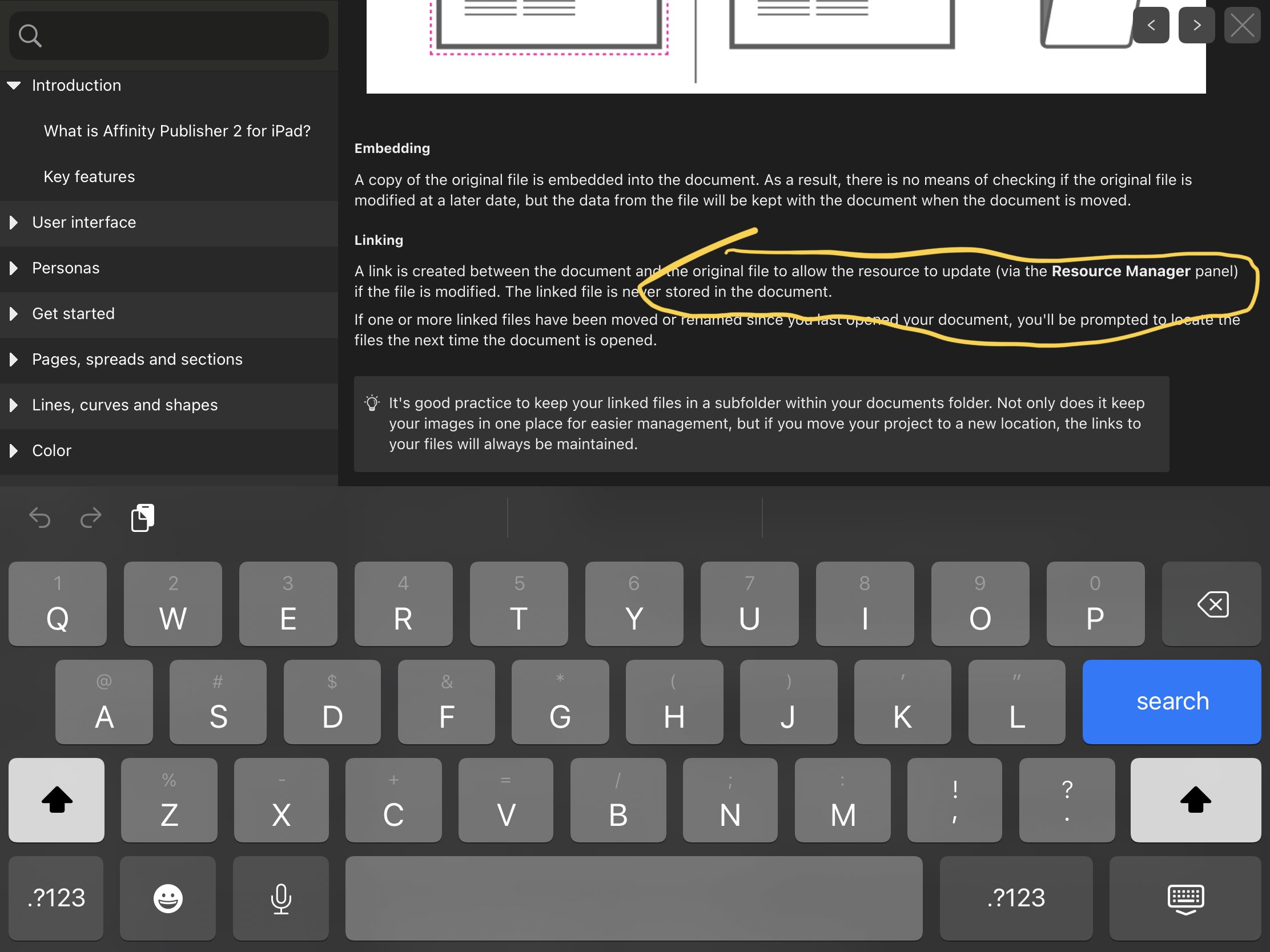Open the Key features topic
Image resolution: width=1270 pixels, height=952 pixels.
click(89, 177)
